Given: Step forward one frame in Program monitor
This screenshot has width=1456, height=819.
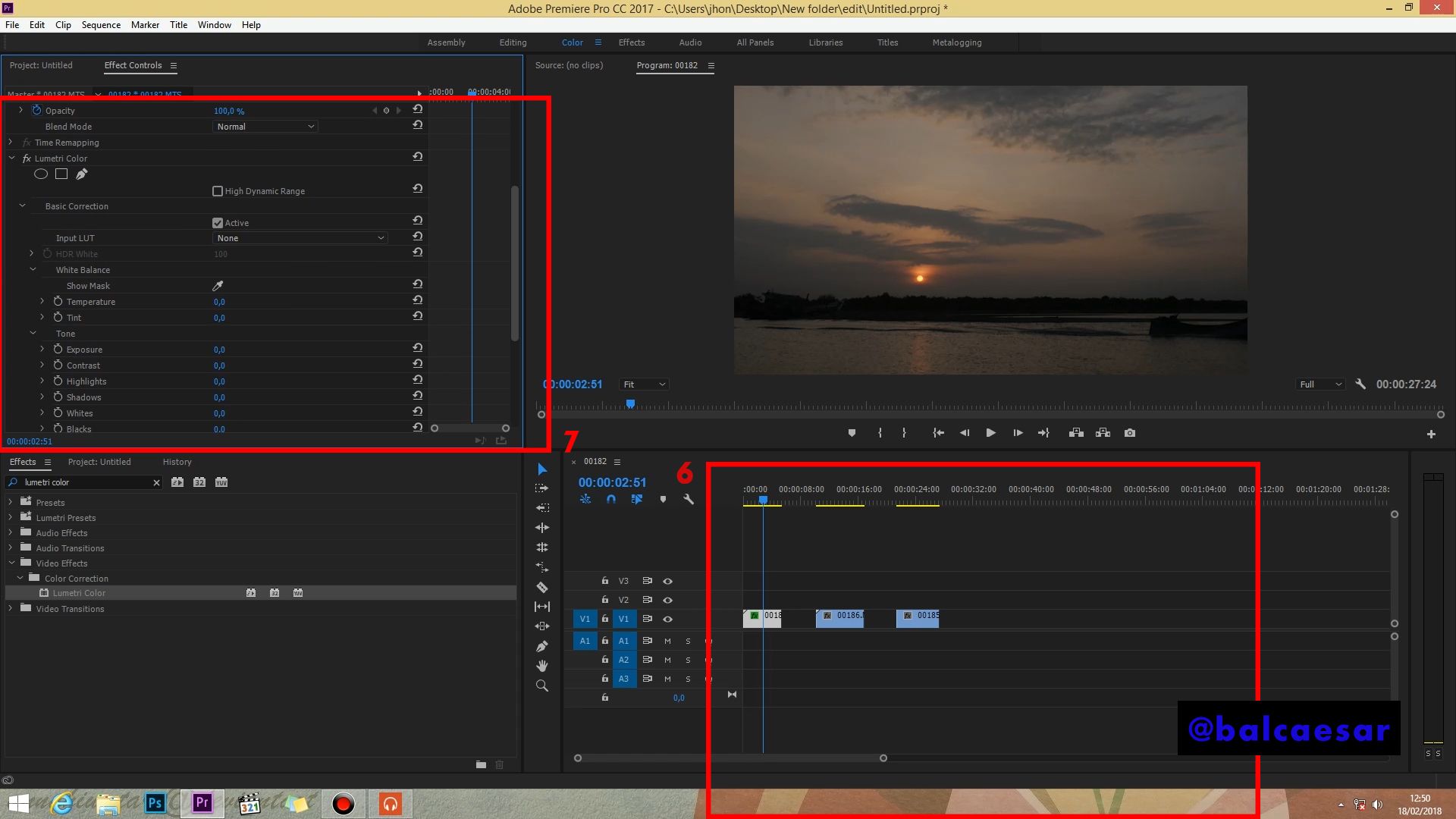Looking at the screenshot, I should pyautogui.click(x=1018, y=433).
